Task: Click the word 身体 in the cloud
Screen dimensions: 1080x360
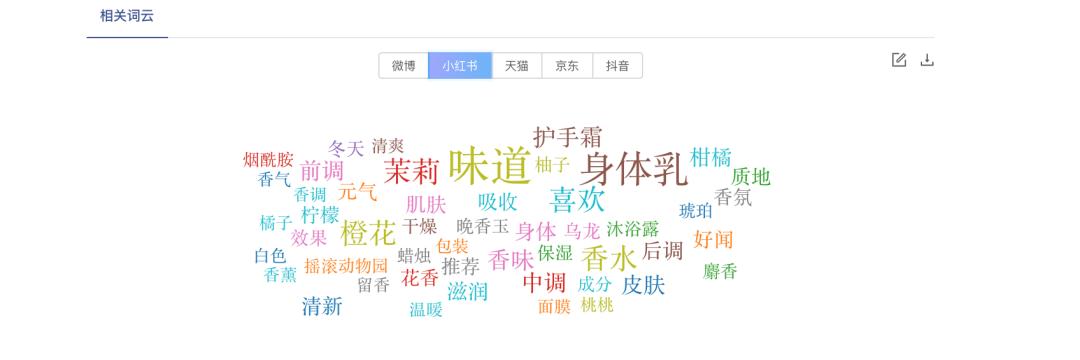Action: [536, 231]
